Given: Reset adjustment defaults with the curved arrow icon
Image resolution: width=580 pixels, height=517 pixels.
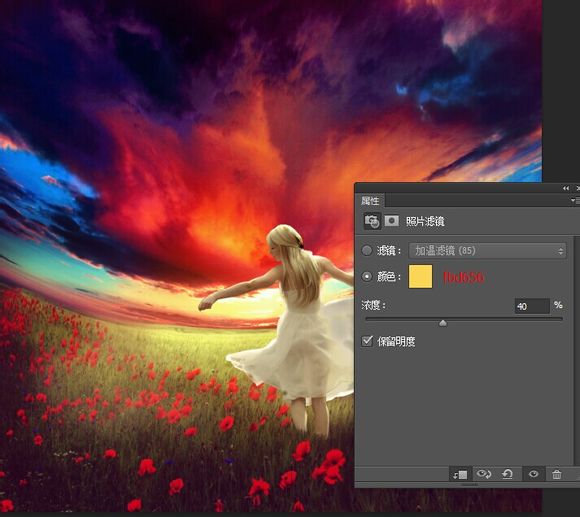Looking at the screenshot, I should point(508,474).
